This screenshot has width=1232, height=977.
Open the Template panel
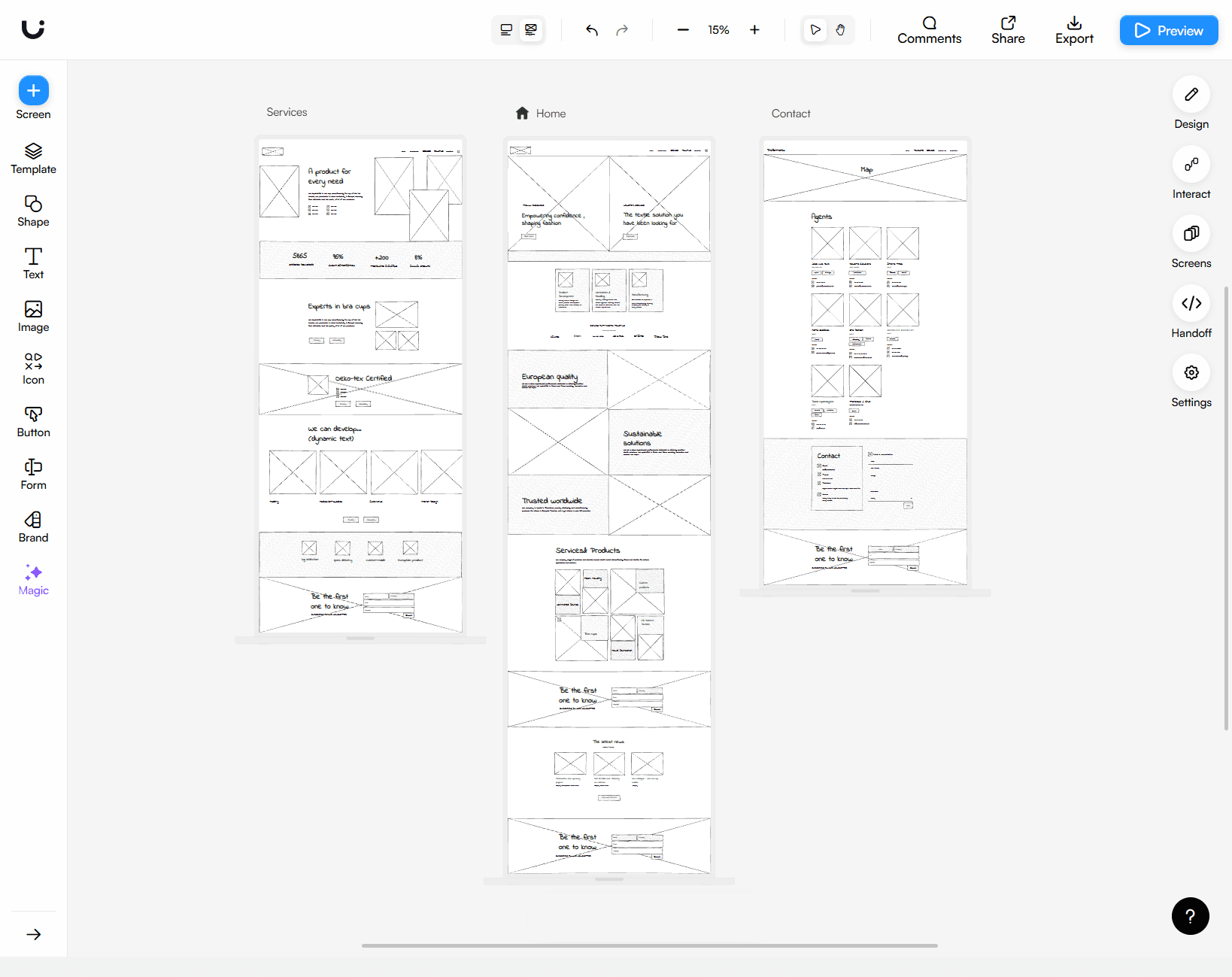[33, 158]
